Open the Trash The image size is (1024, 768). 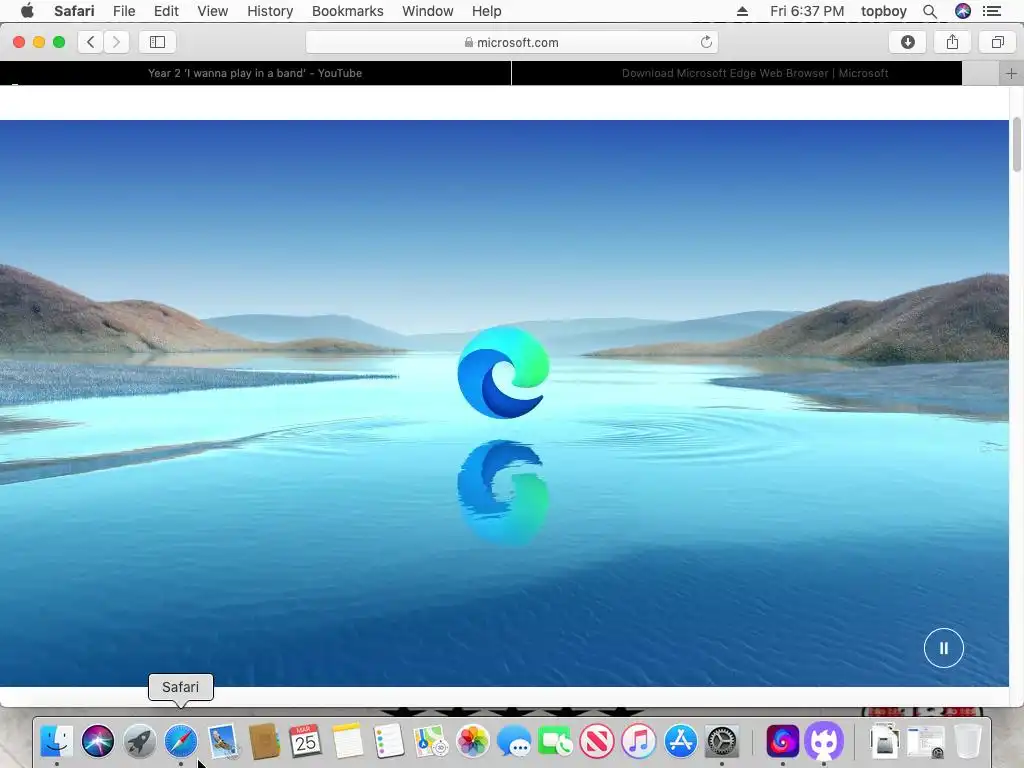[x=968, y=741]
